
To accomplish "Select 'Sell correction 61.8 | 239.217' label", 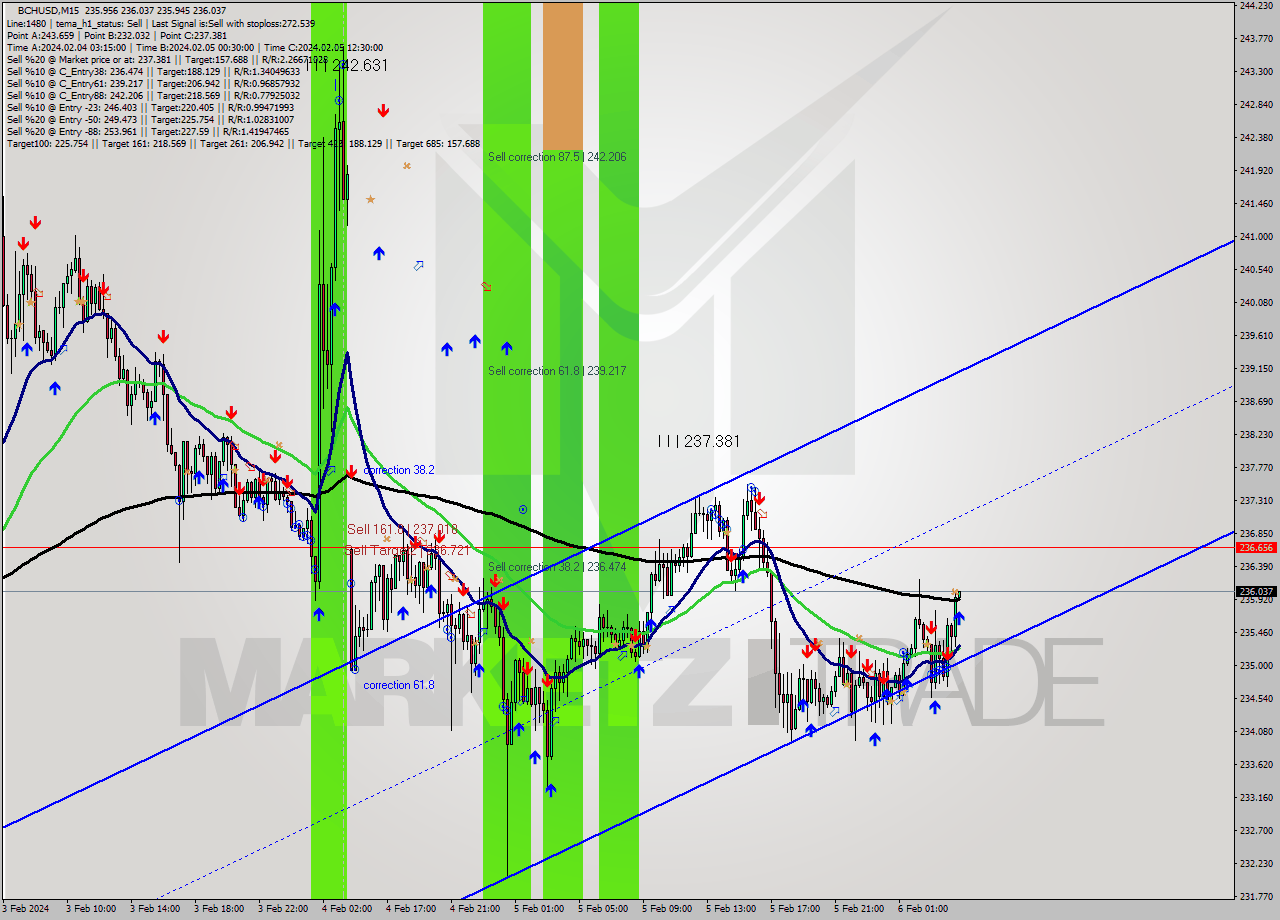I will [557, 371].
